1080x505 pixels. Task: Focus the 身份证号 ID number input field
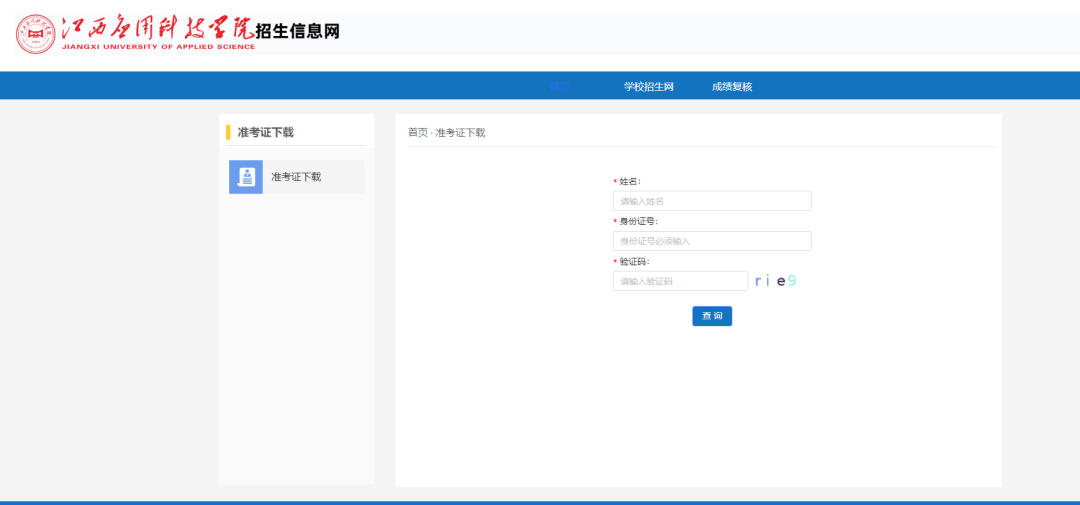(712, 241)
